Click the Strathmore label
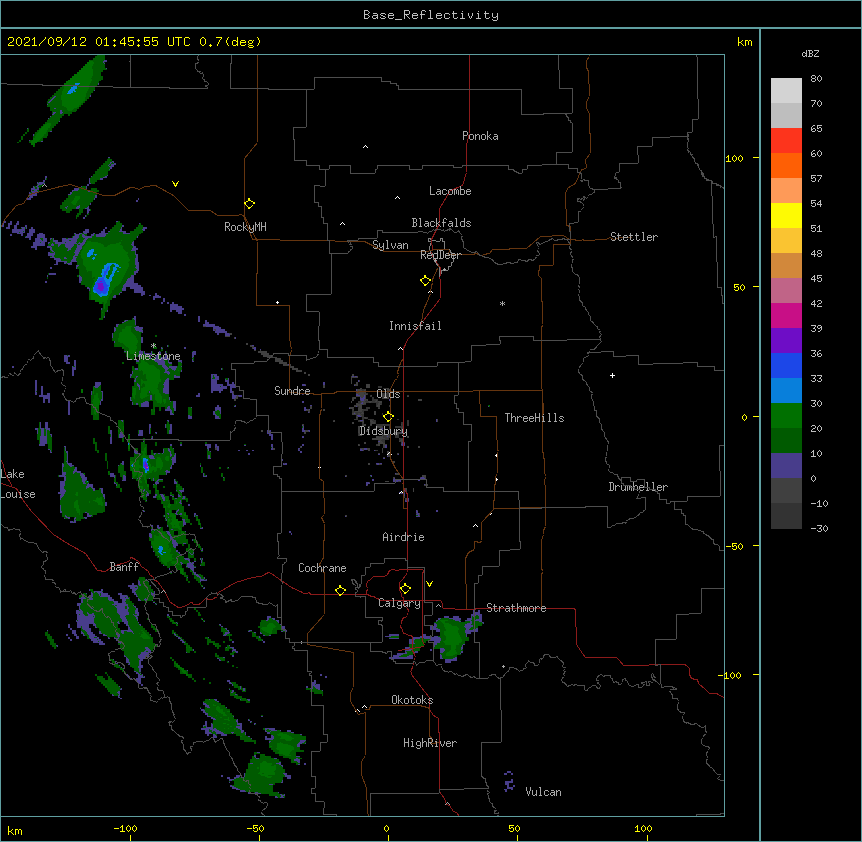Image resolution: width=862 pixels, height=842 pixels. click(x=516, y=608)
